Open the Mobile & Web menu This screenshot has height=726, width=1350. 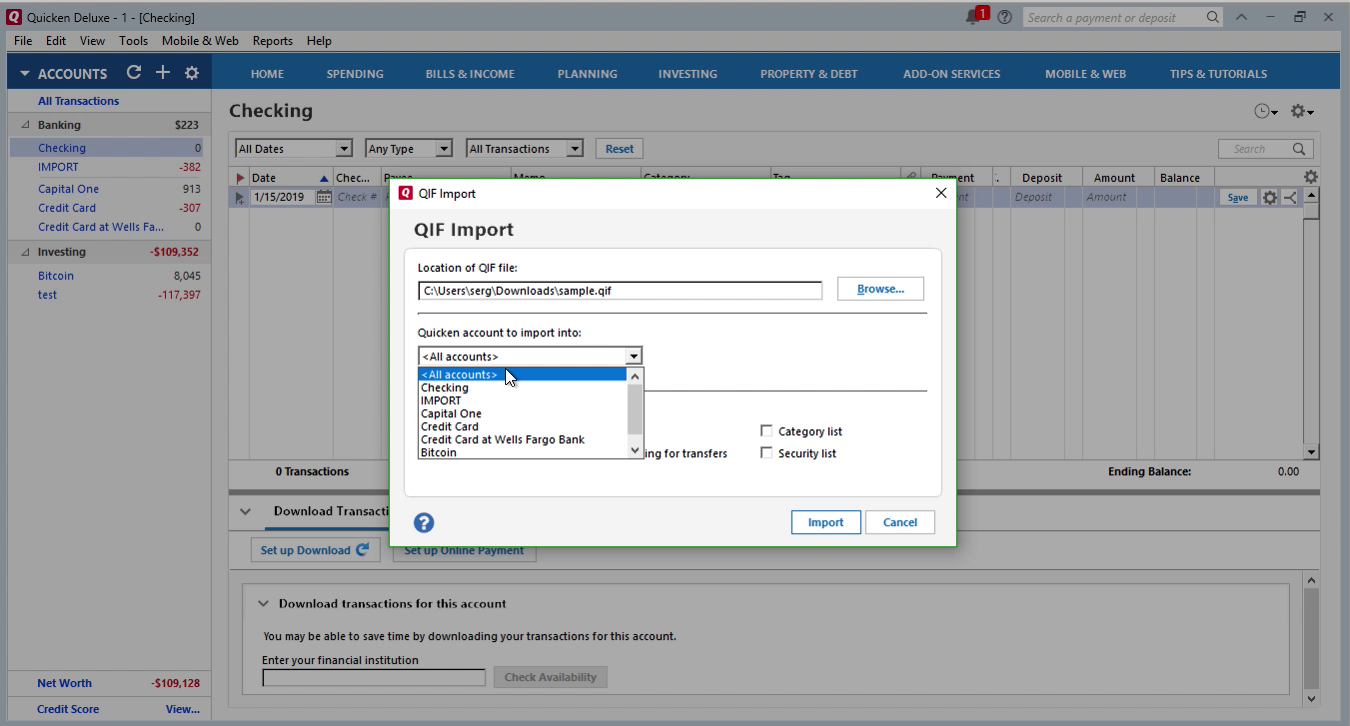coord(200,41)
